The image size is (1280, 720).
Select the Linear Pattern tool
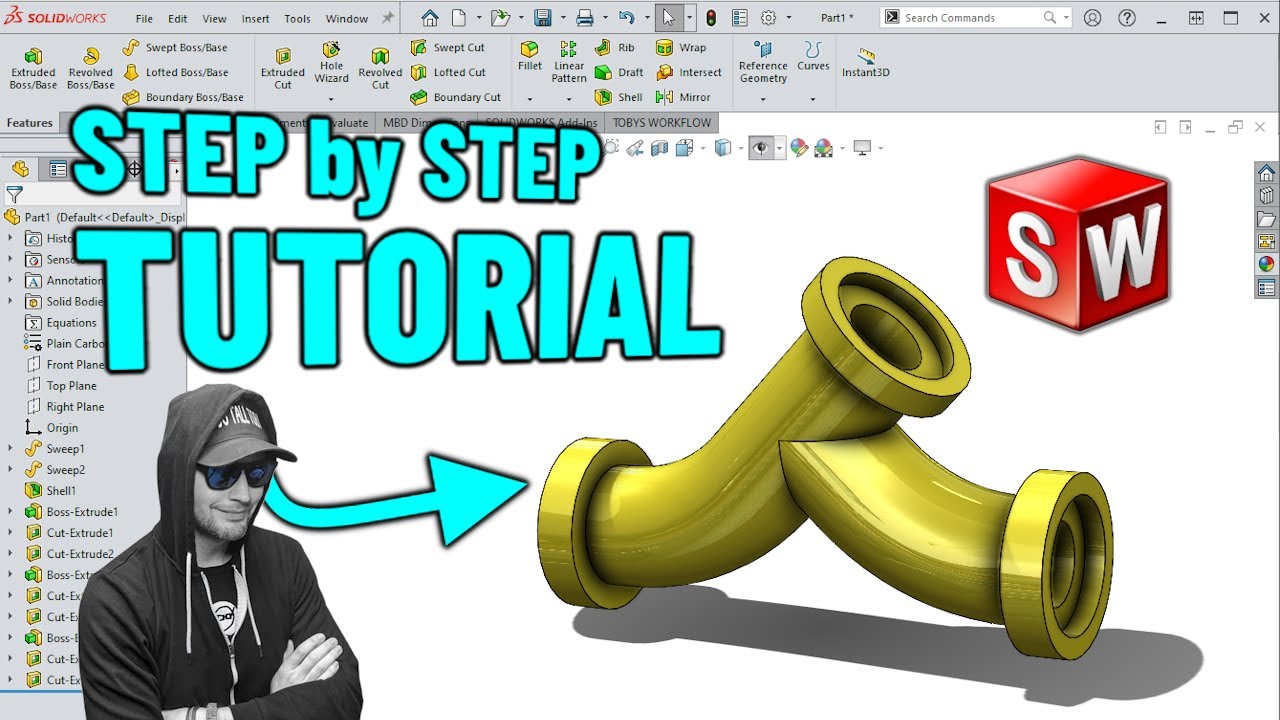coord(569,62)
